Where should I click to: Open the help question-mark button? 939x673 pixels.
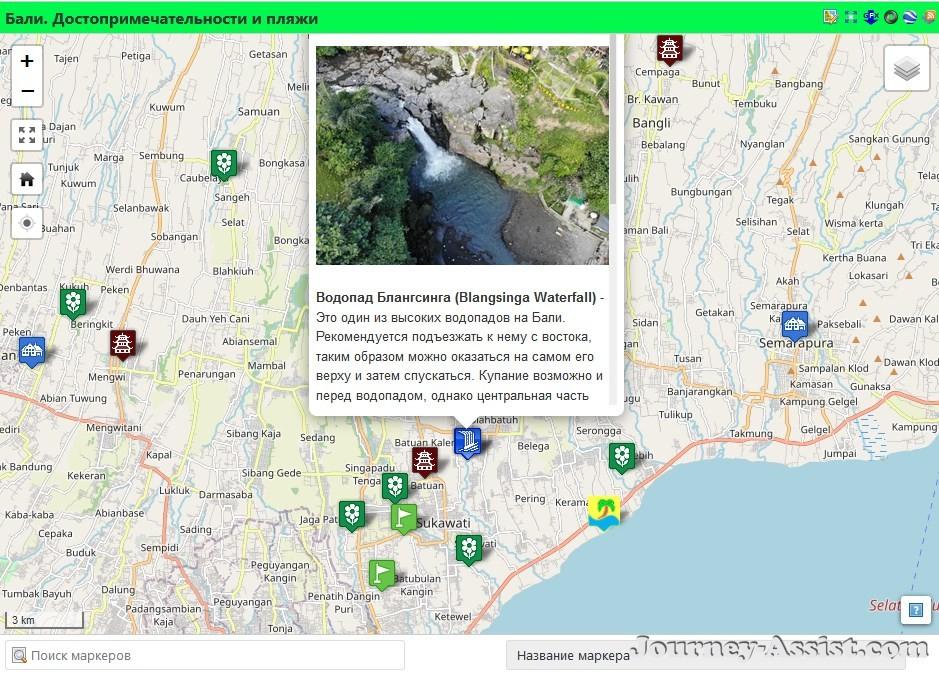click(x=916, y=610)
